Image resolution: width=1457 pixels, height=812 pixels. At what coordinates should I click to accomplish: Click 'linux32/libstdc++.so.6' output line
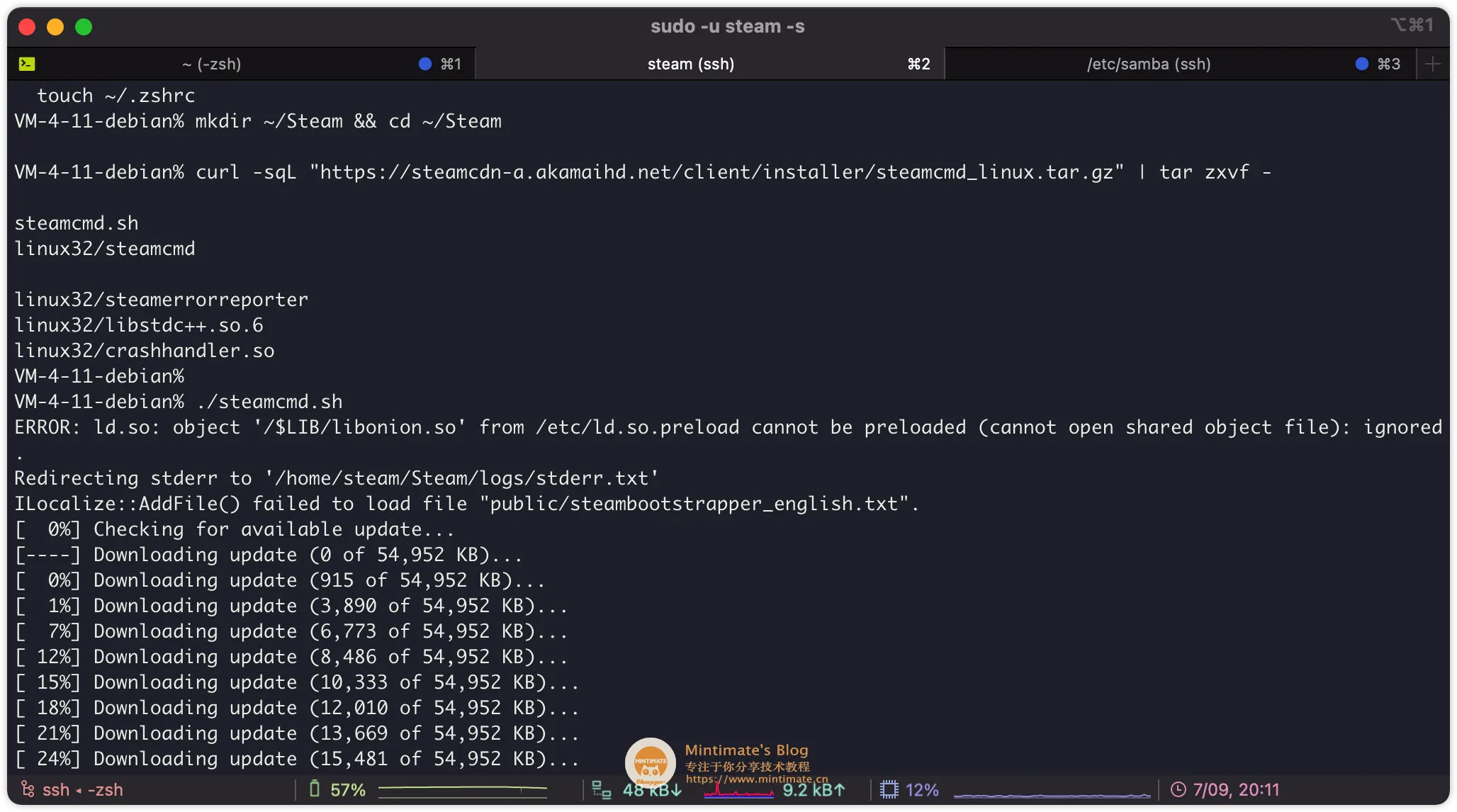click(x=139, y=325)
